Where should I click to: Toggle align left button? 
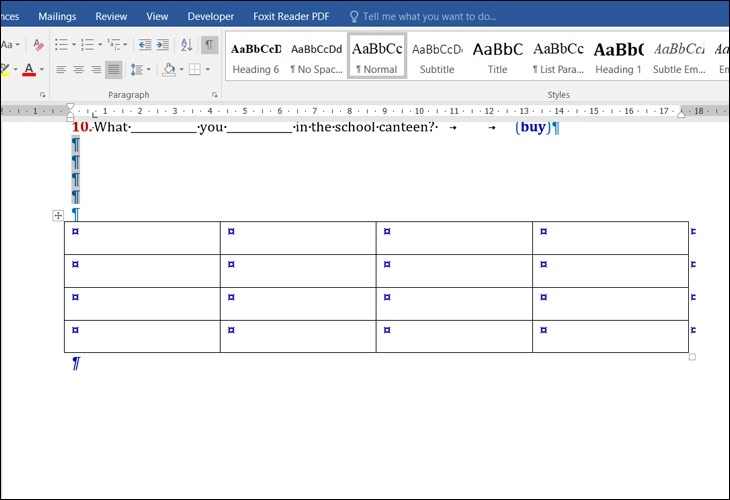pos(61,70)
